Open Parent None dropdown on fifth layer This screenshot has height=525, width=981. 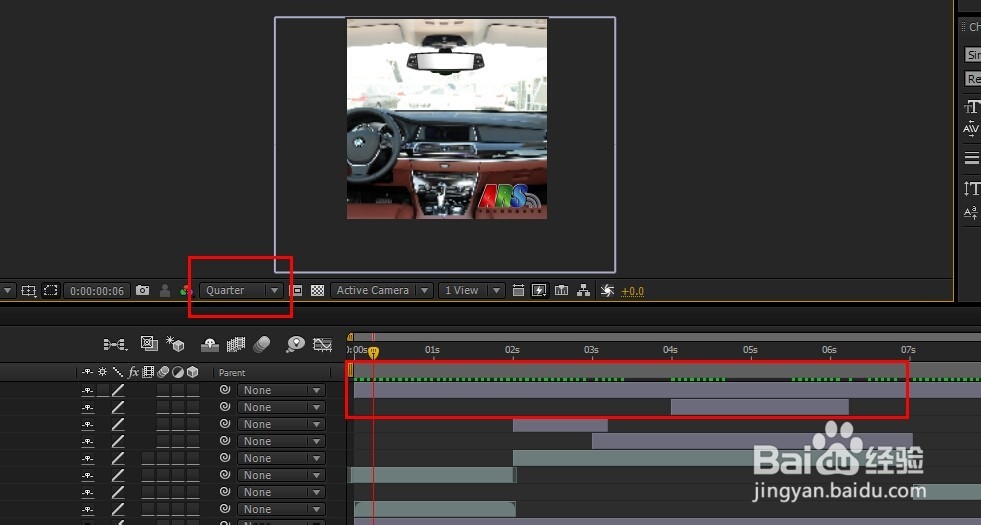[281, 458]
